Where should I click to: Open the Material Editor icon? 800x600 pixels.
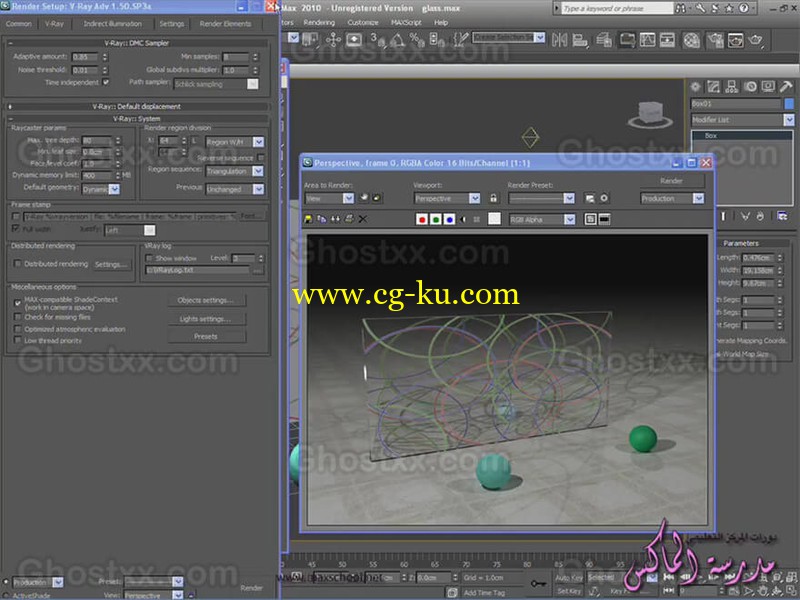tap(691, 40)
